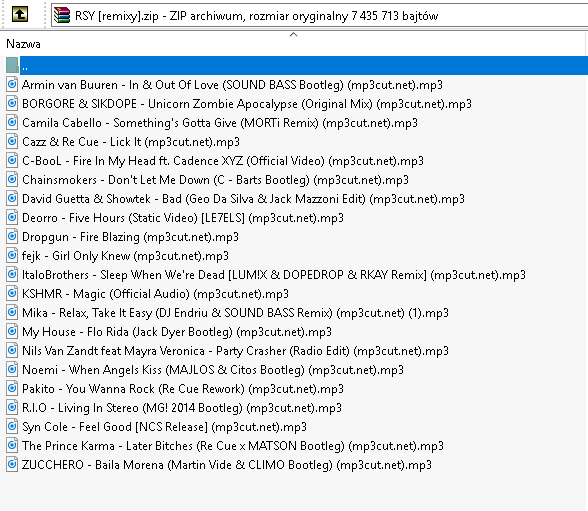This screenshot has height=511, width=588.
Task: Select Camila Cabello - Something's Gotta Give file name
Action: (x=220, y=123)
